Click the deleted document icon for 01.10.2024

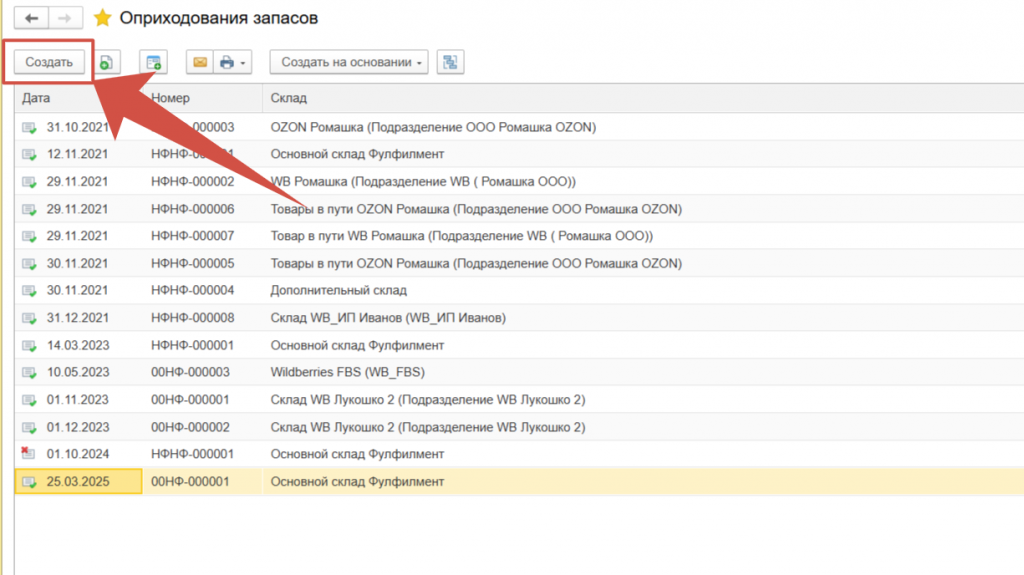pos(28,453)
